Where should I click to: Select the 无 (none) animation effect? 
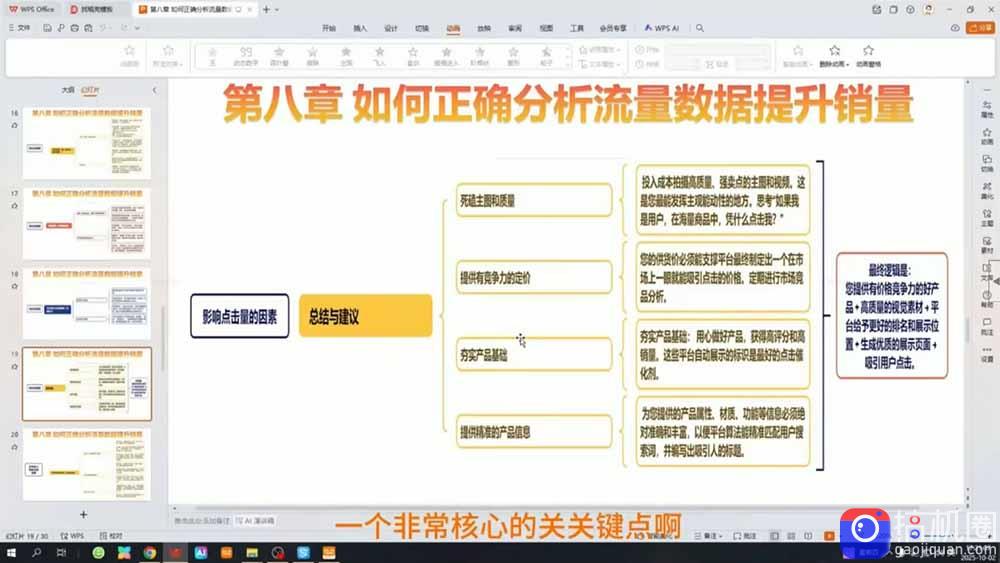[x=212, y=56]
